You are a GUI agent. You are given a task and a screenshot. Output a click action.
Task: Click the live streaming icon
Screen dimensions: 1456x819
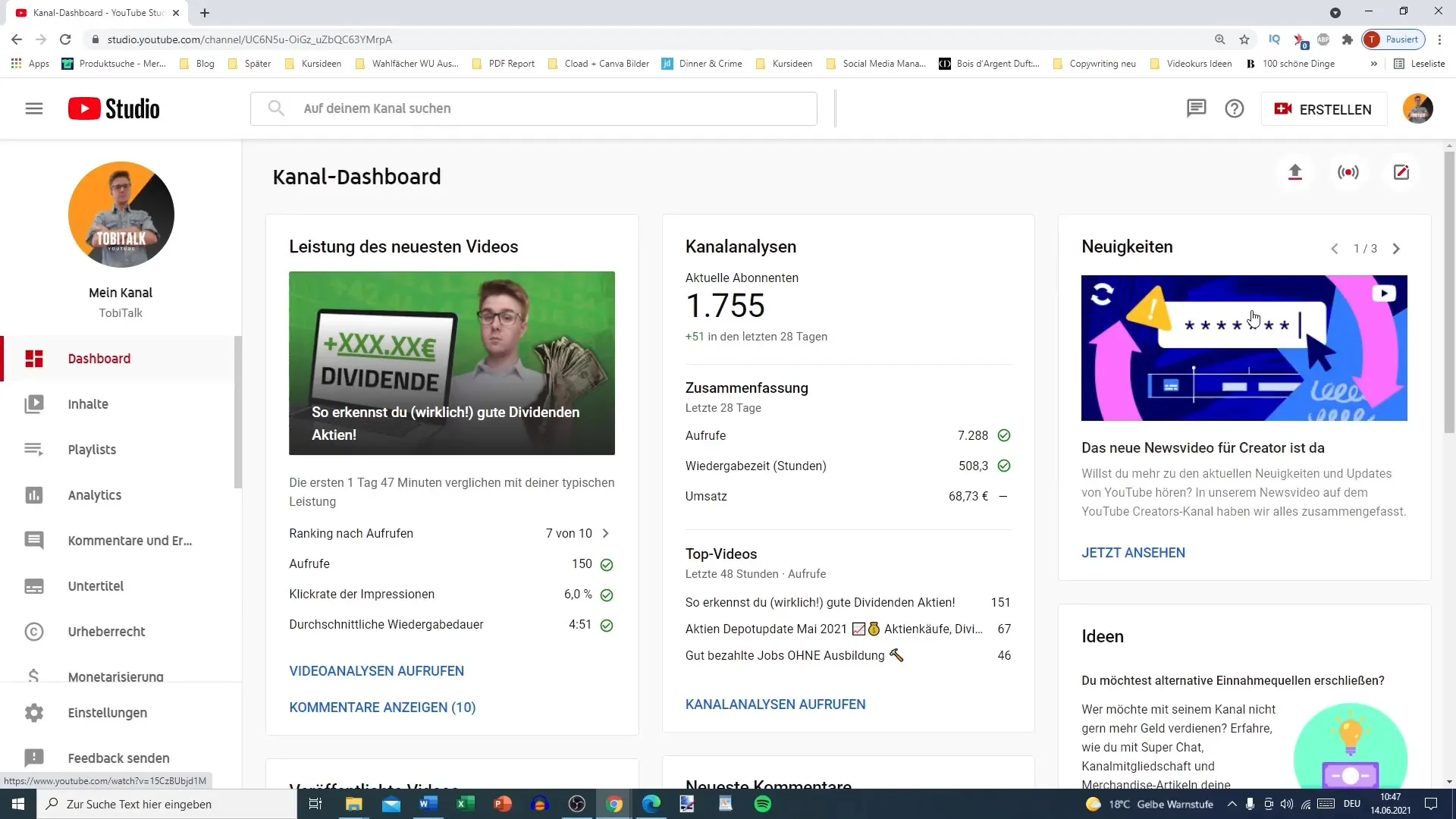point(1348,172)
